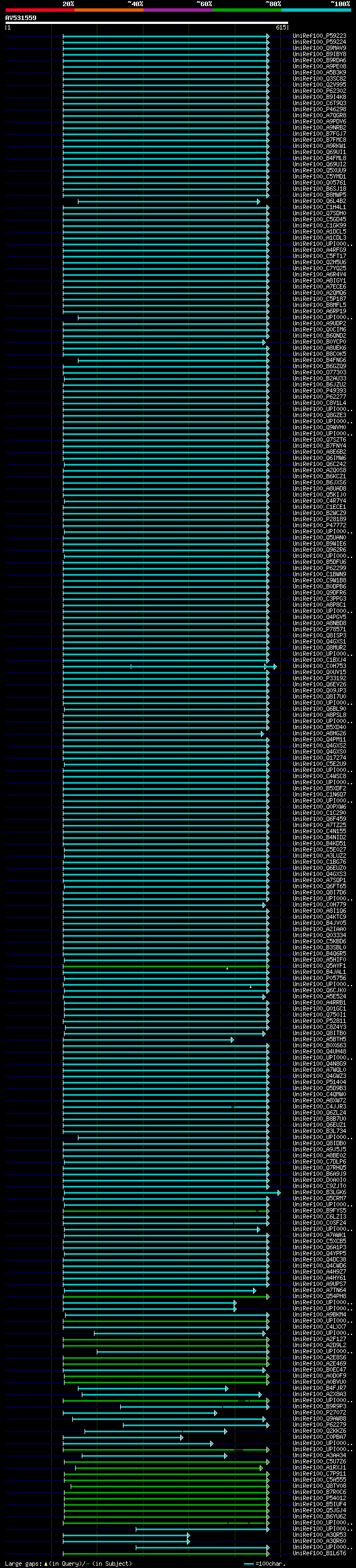
Task: Select label UniRef100_Q05761
Action: point(319,182)
